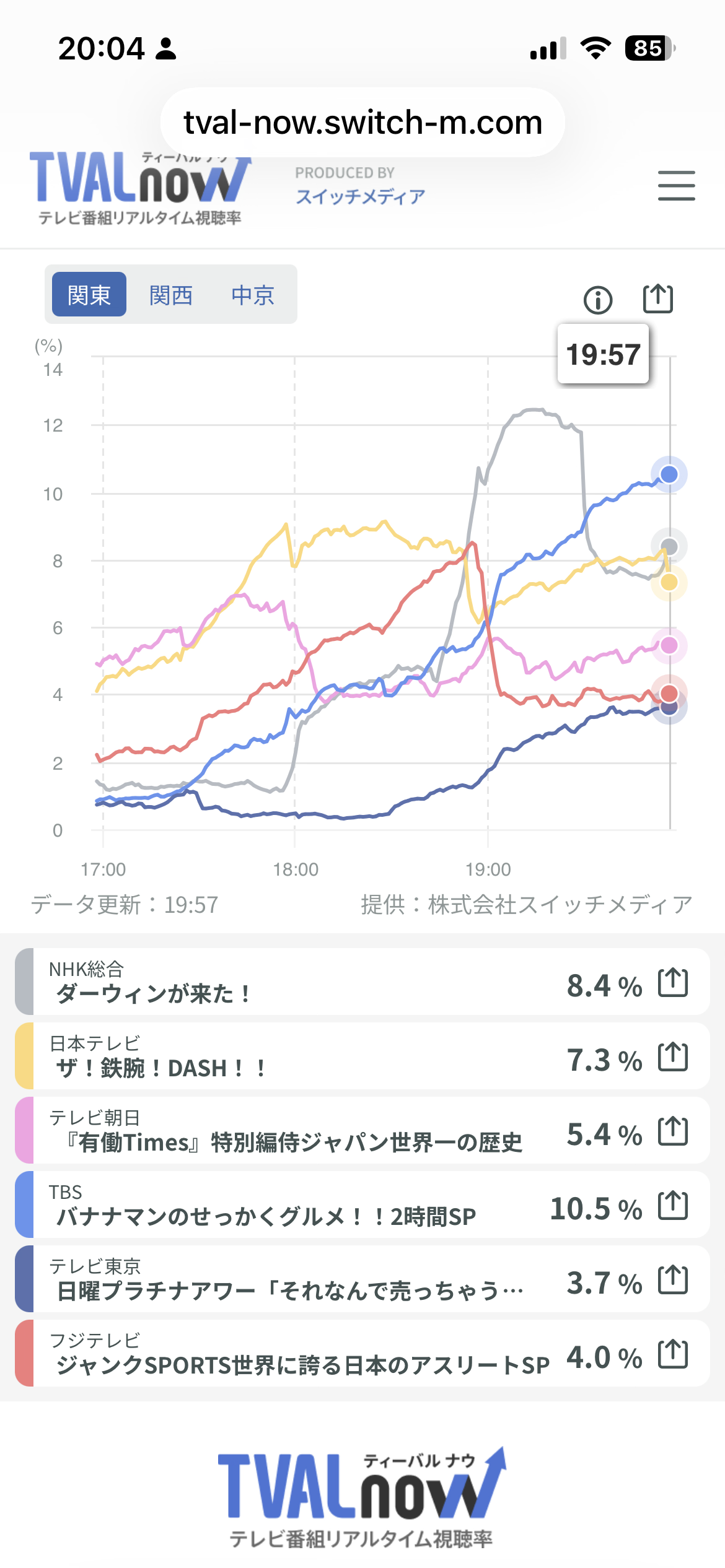The image size is (725, 1568).
Task: Share NHK総合 ダーウィンが来た！ rating
Action: [x=673, y=982]
